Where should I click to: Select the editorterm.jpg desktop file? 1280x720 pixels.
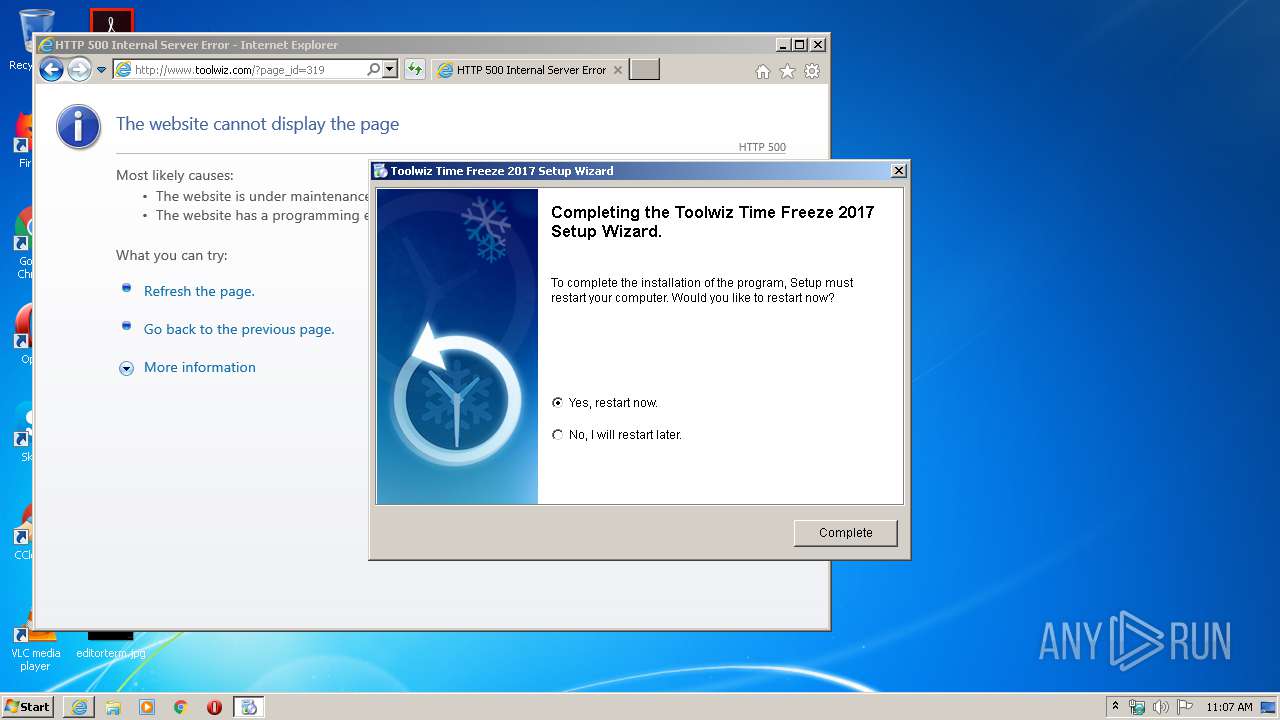[x=110, y=645]
